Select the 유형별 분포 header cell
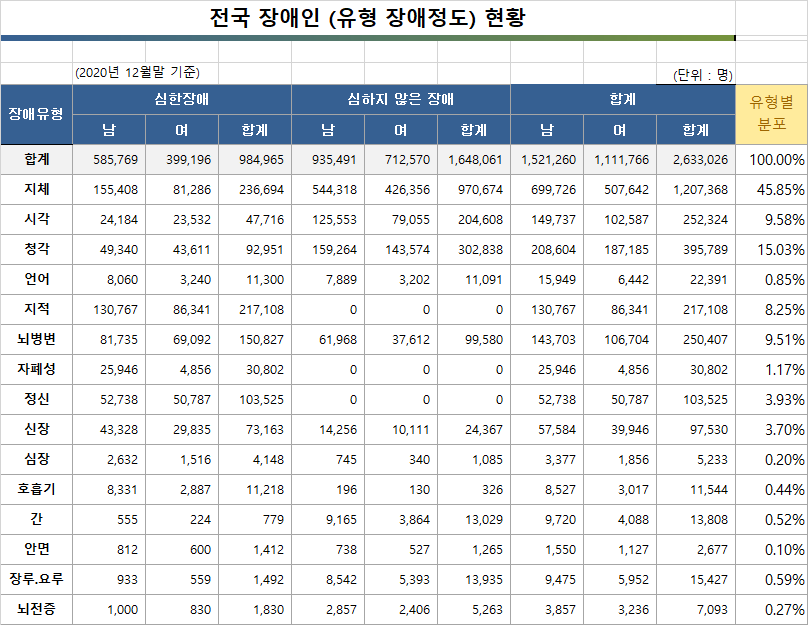Viewport: 808px width, 625px height. point(771,114)
